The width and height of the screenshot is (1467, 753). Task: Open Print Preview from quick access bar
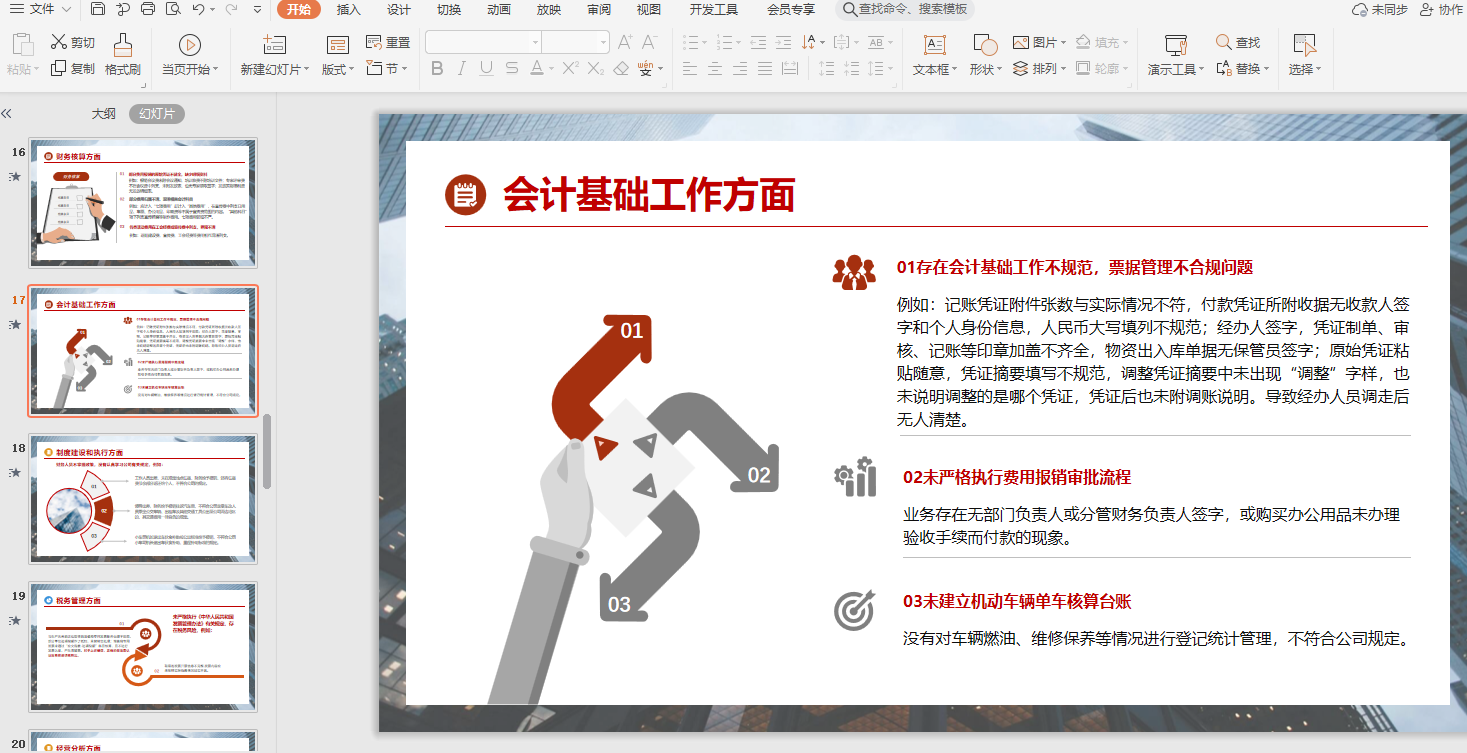[x=173, y=10]
